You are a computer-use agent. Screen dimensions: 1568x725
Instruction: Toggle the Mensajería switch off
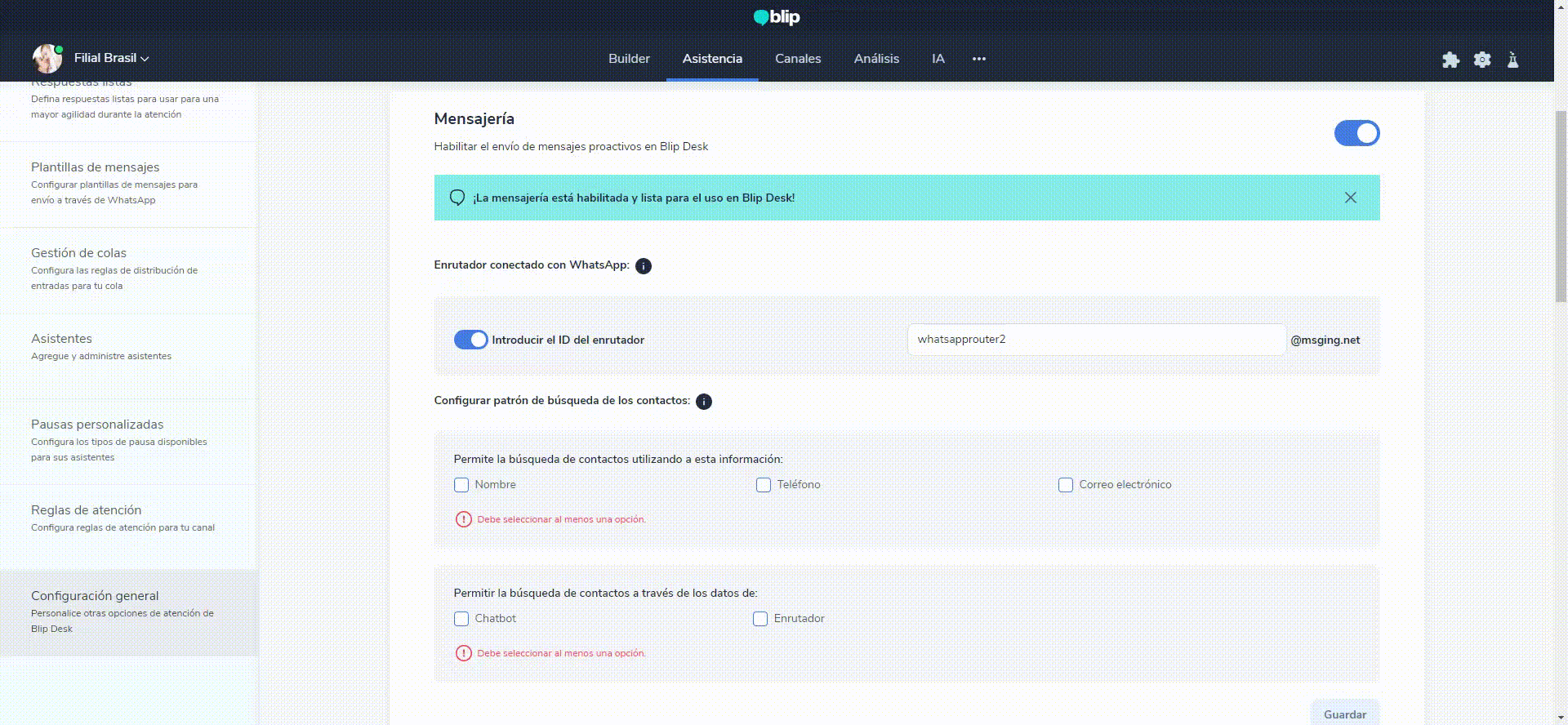1356,133
